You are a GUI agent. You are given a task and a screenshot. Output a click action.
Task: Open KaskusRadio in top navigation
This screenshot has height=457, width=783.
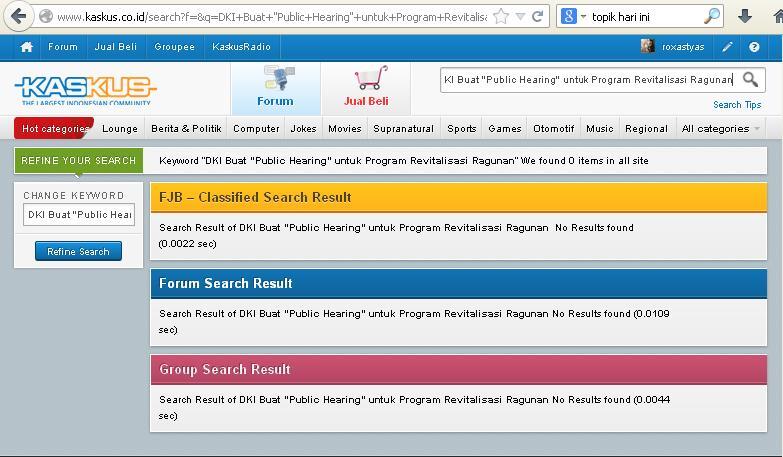click(241, 47)
